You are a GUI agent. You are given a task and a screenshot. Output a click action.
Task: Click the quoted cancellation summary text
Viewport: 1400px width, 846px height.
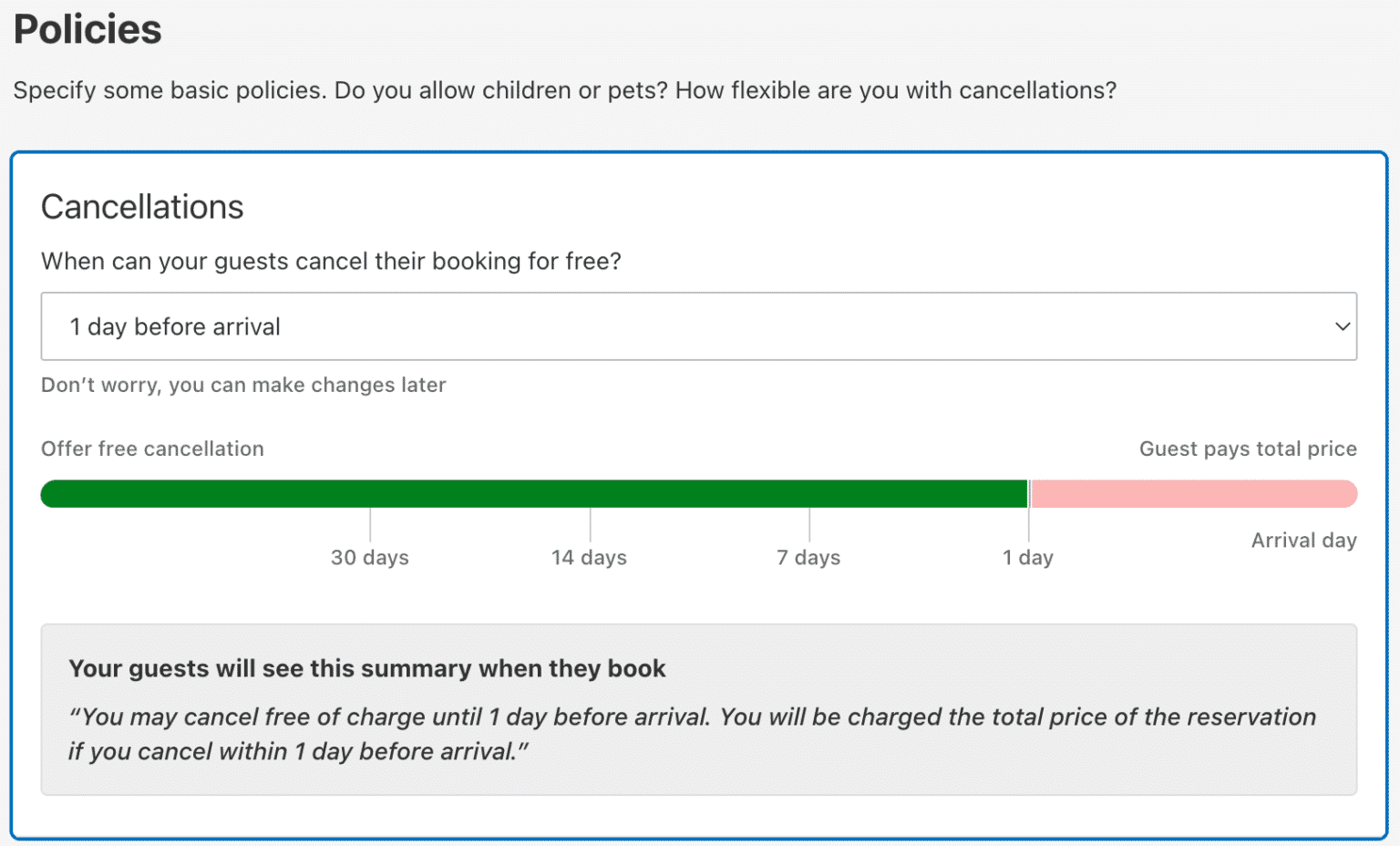(x=692, y=734)
